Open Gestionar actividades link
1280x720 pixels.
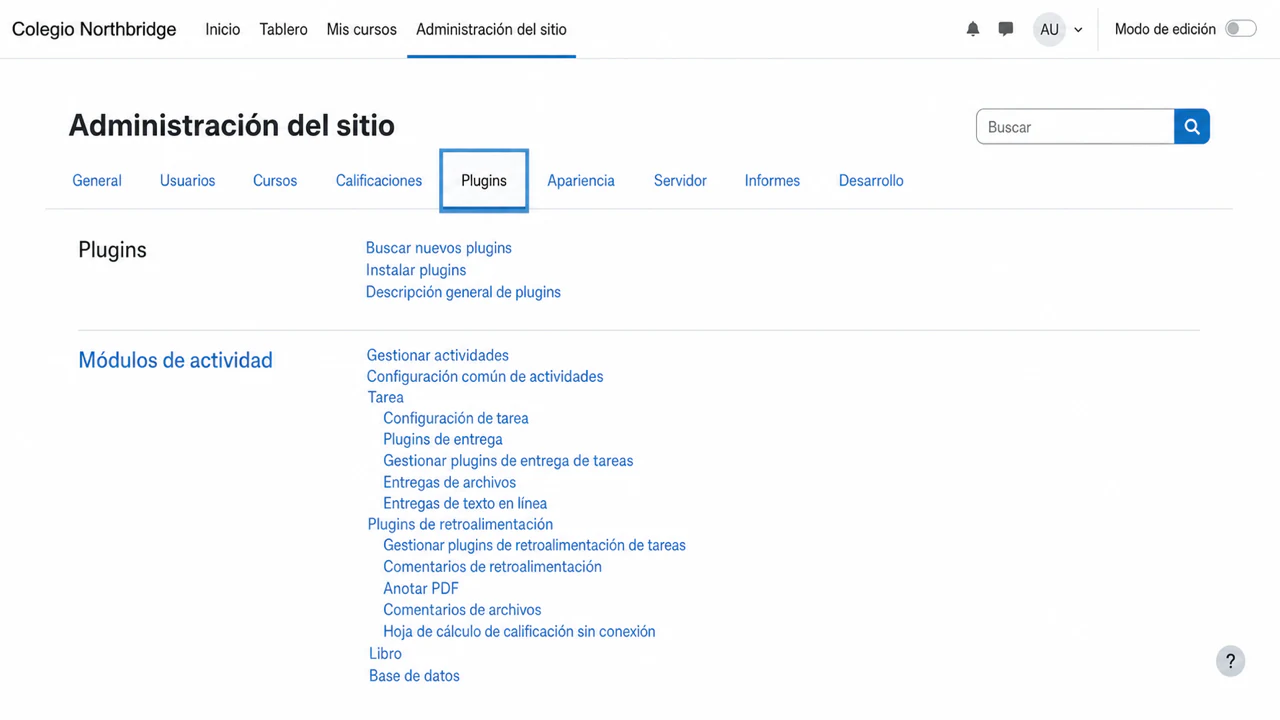coord(438,355)
